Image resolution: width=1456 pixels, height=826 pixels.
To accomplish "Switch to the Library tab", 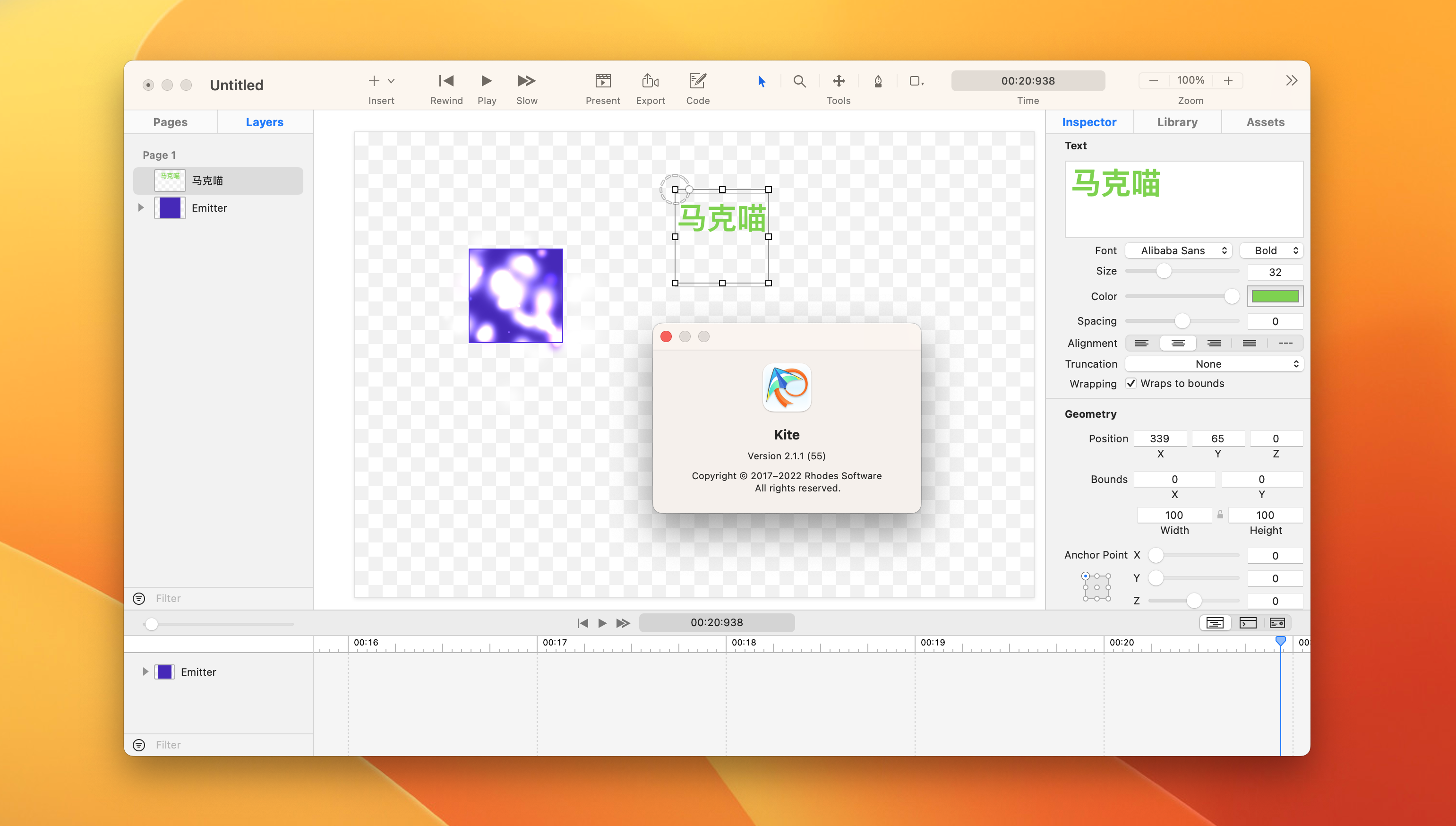I will pos(1177,122).
